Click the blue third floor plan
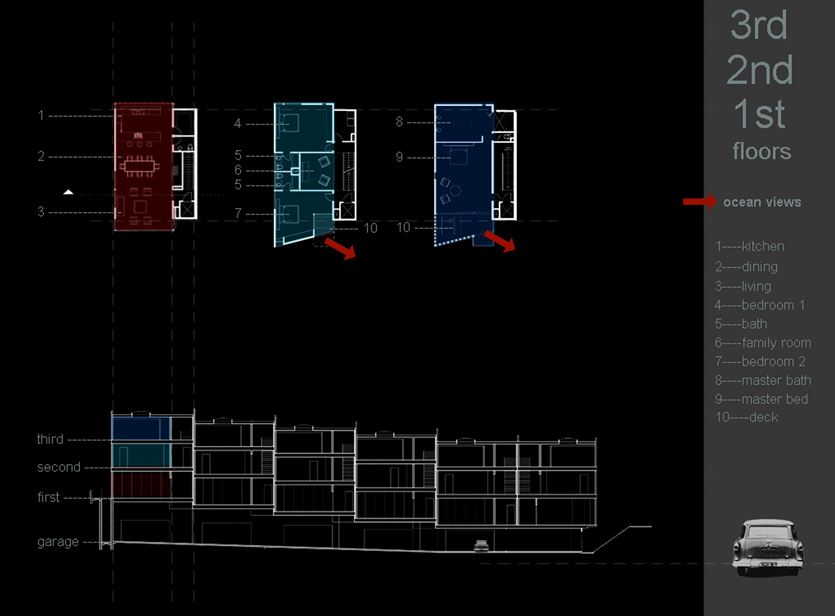Screen dimensions: 835x616 (464, 174)
